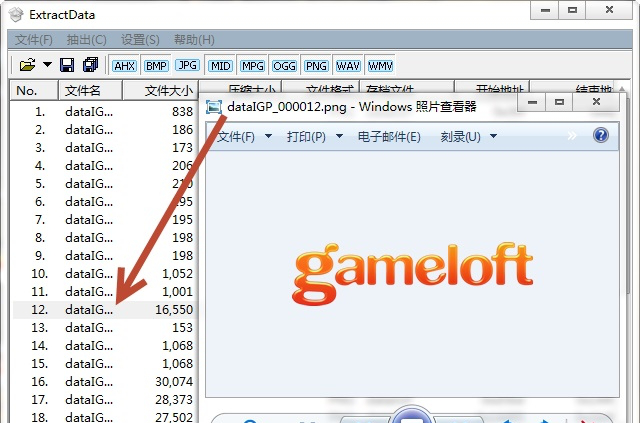Screen dimensions: 640x439
Task: Toggle the MPG format filter
Action: [x=252, y=66]
